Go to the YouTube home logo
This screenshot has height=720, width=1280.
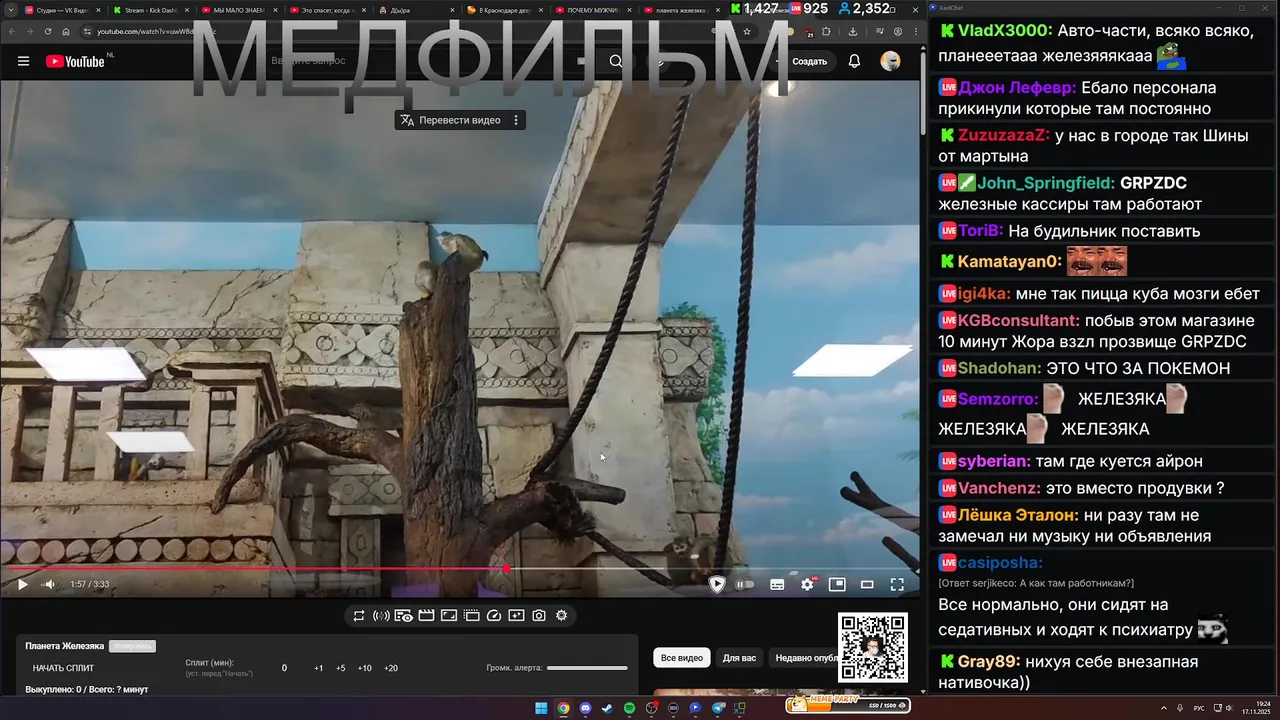75,61
